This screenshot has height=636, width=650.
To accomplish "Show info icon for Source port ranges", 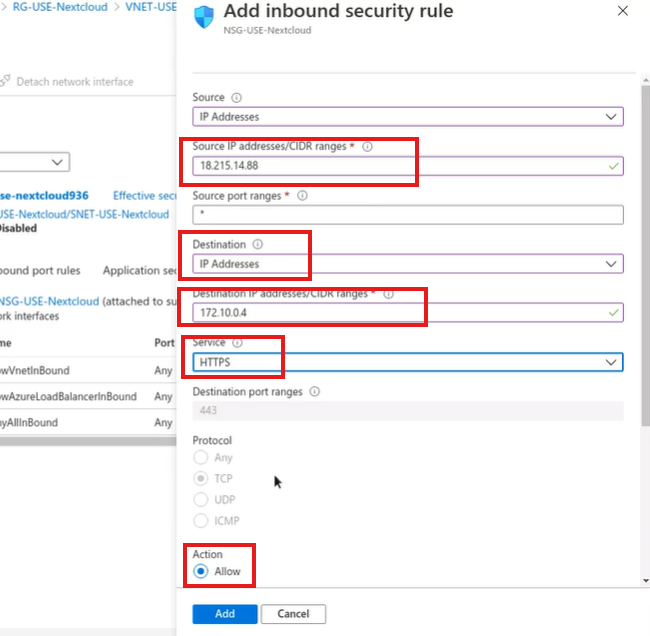I will point(302,195).
